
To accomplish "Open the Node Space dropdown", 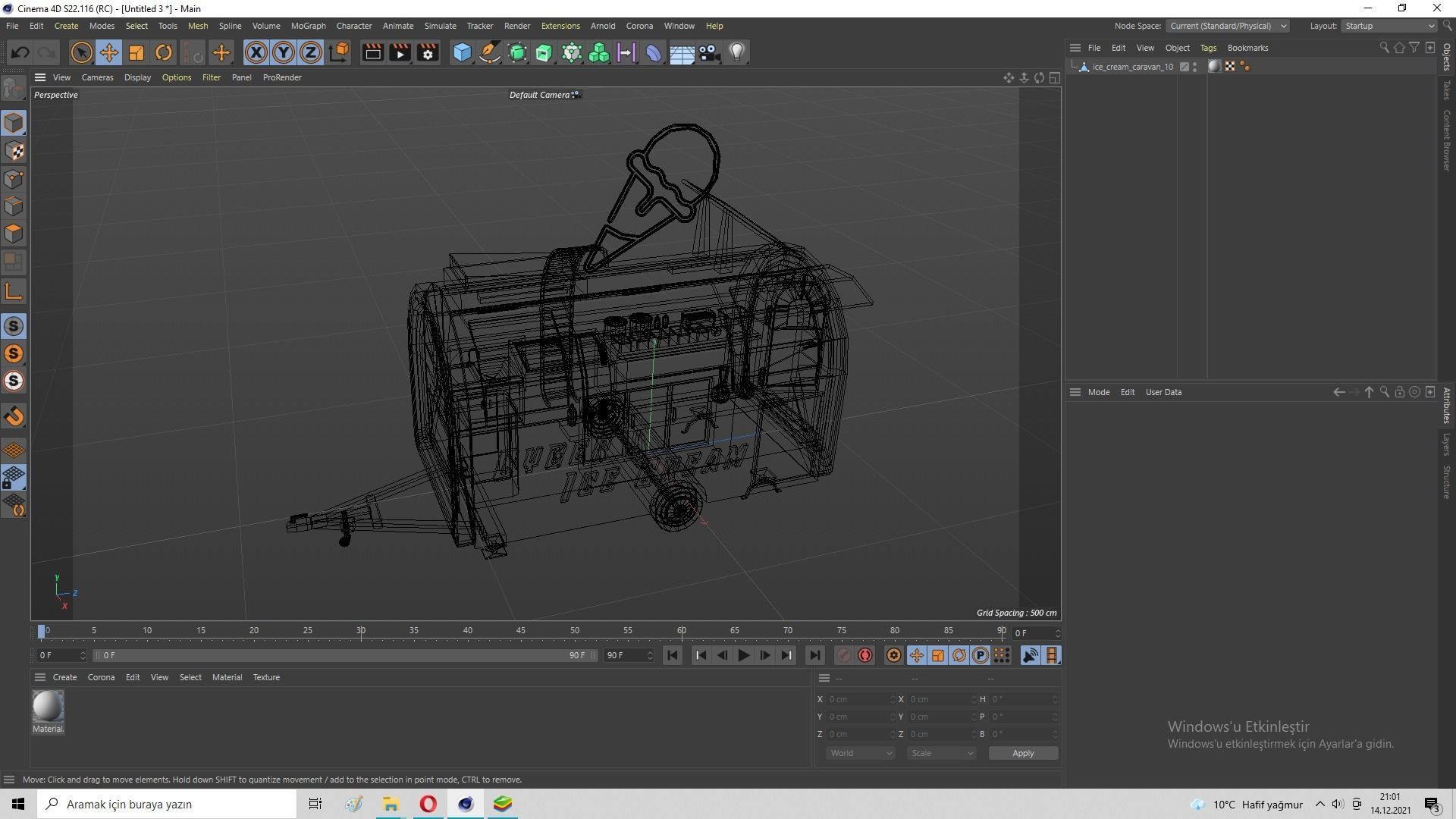I will [1228, 26].
